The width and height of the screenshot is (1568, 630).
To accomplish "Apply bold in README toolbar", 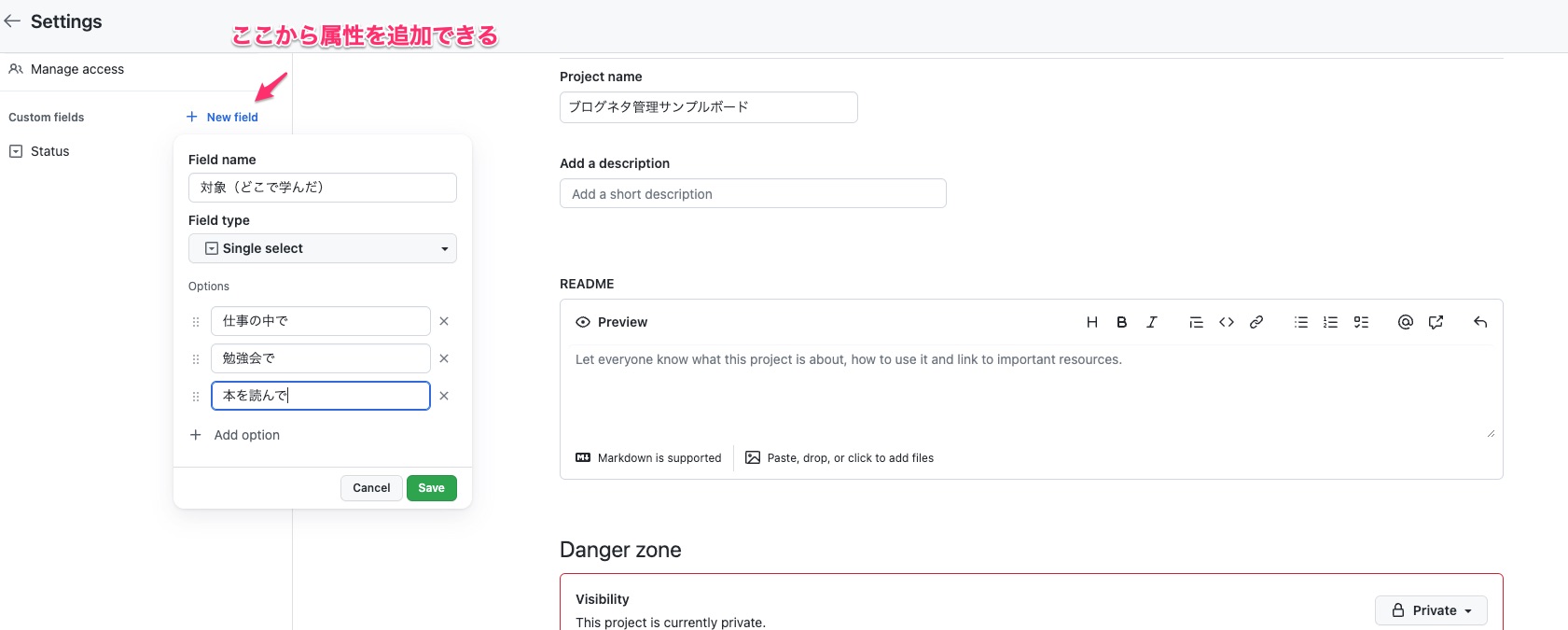I will pos(1122,322).
